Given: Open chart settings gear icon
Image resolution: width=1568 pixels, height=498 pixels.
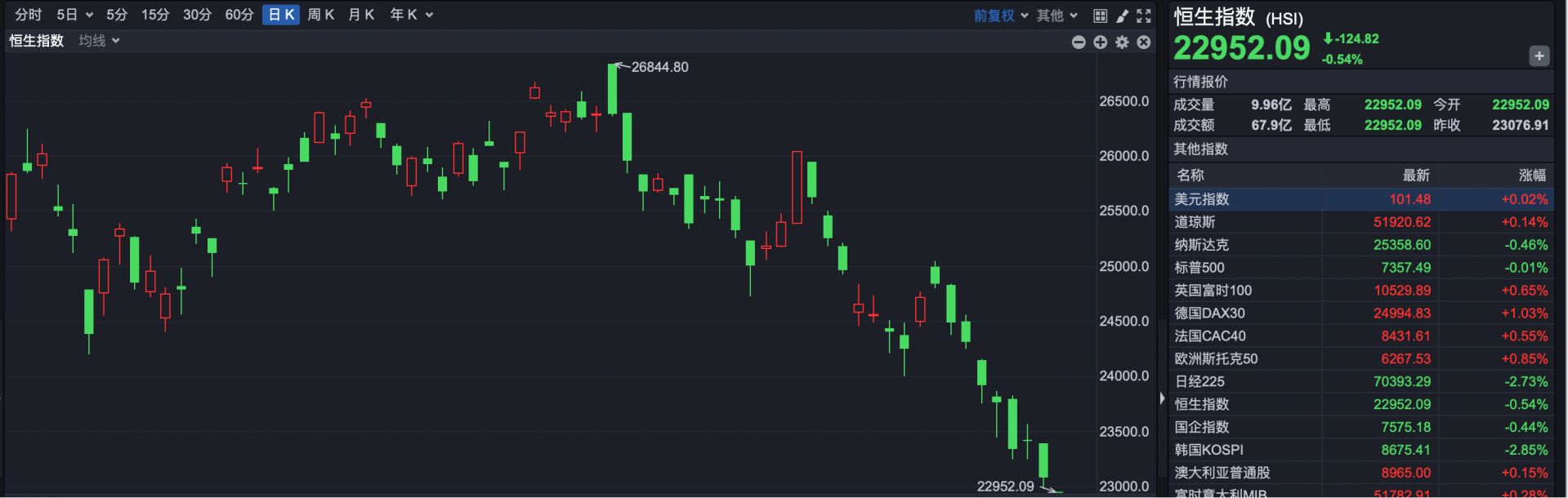Looking at the screenshot, I should pyautogui.click(x=1122, y=42).
